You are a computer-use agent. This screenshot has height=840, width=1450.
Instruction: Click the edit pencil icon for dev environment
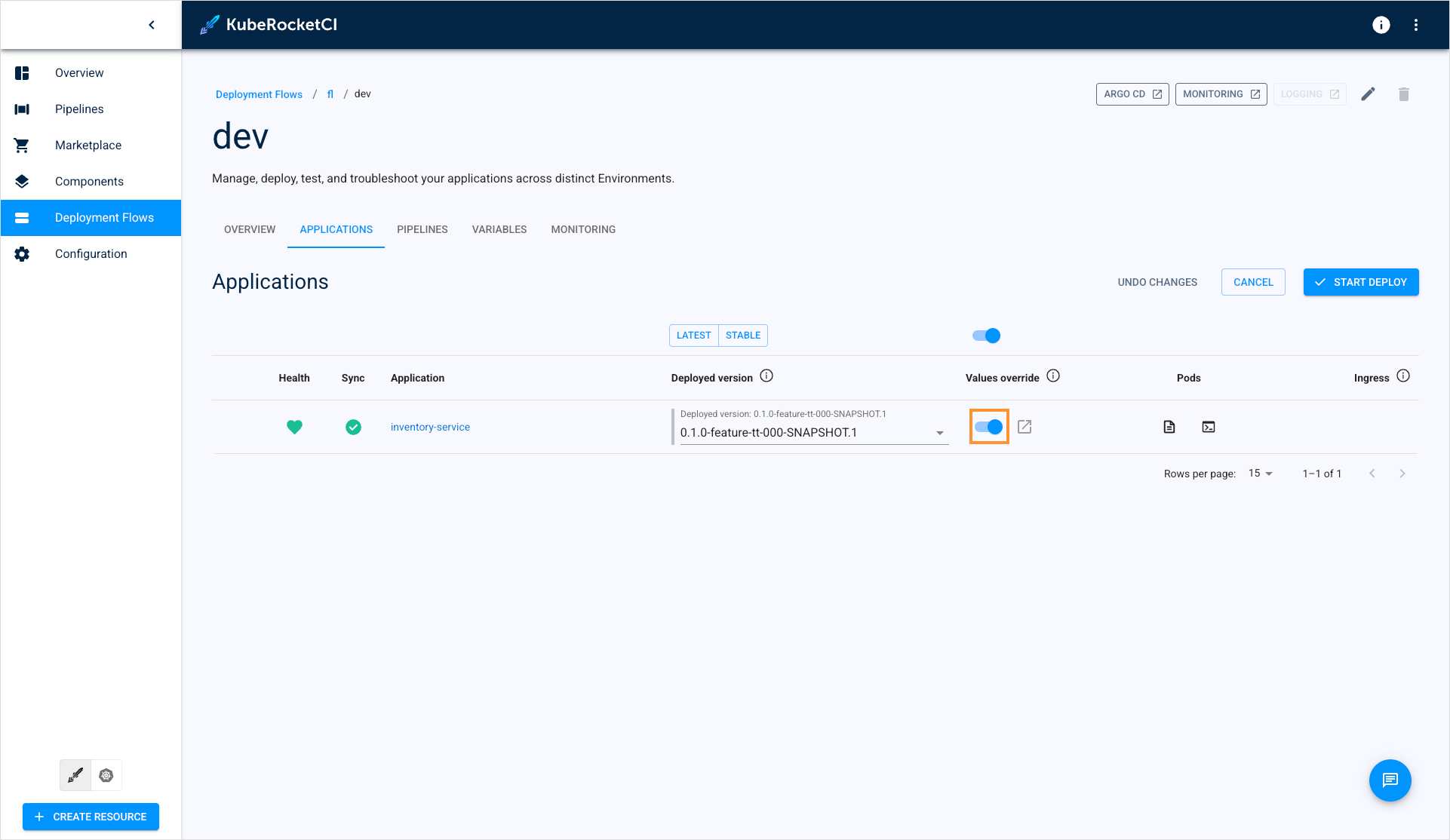(x=1369, y=94)
